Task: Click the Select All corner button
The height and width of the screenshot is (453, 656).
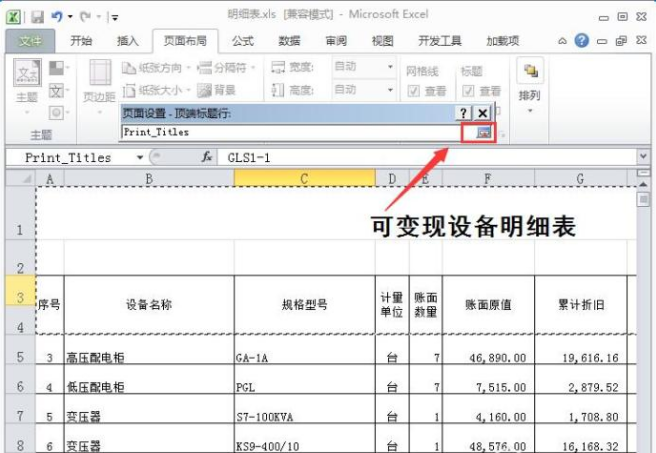Action: pos(20,179)
